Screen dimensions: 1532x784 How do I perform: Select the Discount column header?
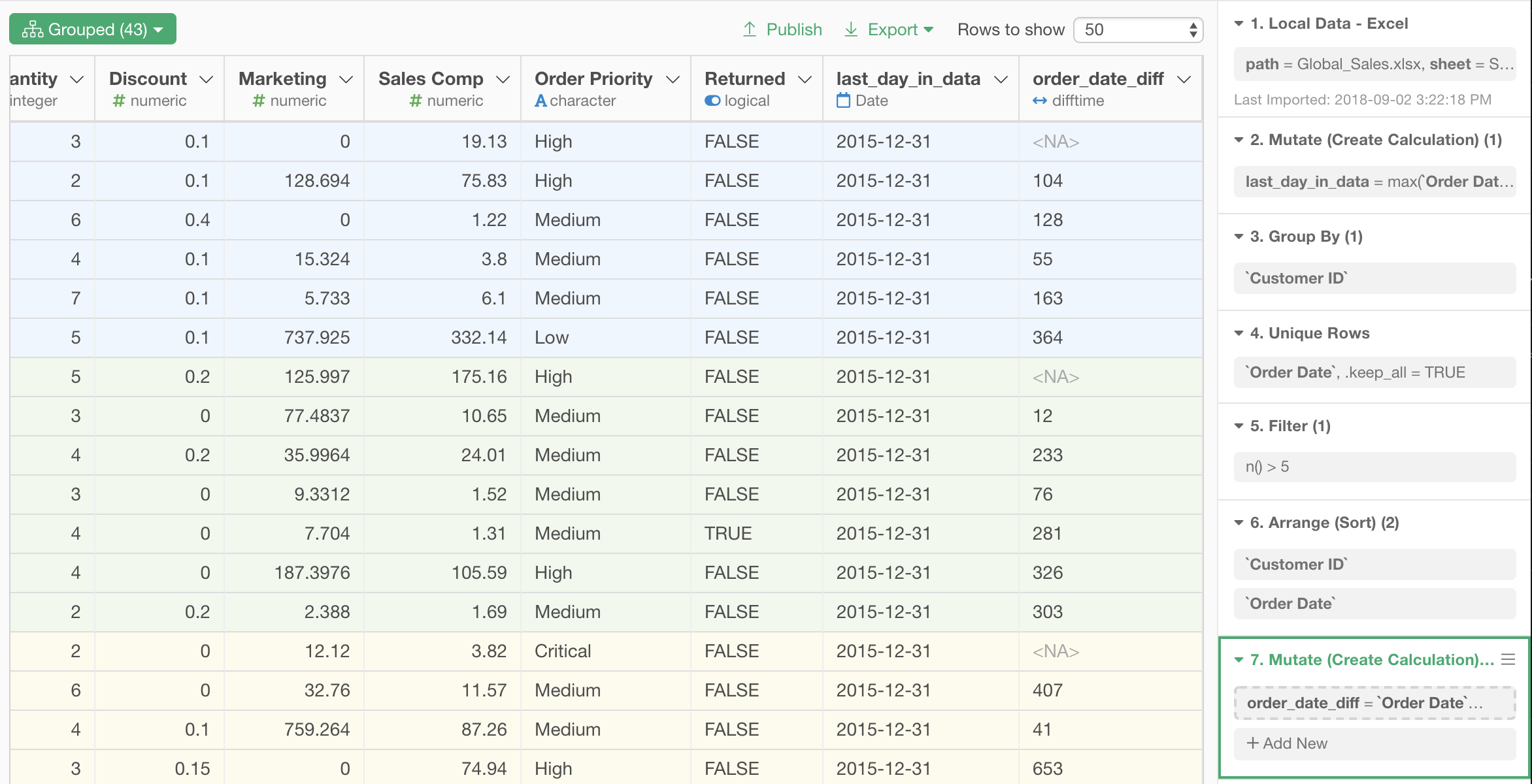point(159,88)
